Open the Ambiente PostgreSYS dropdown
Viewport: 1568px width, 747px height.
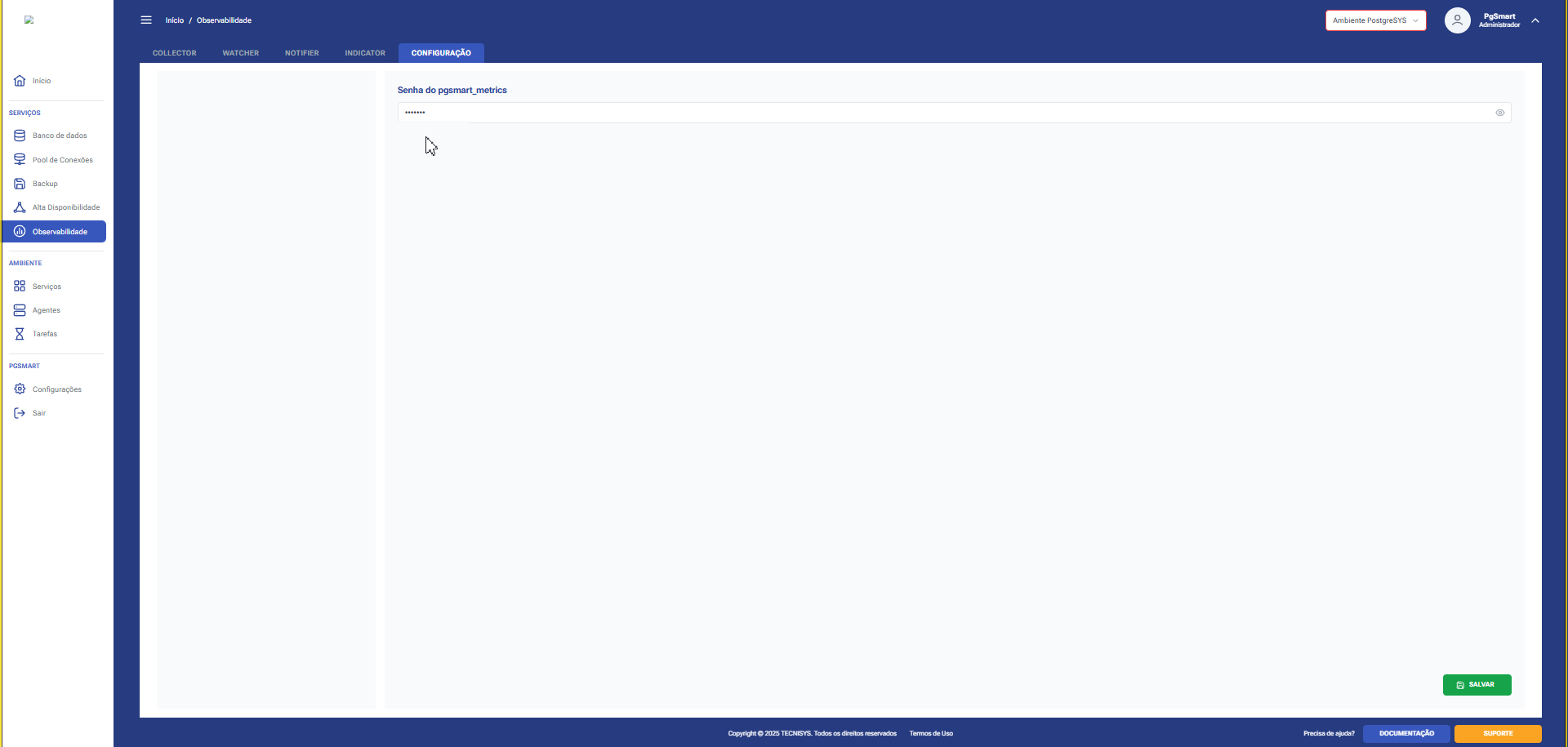coord(1375,20)
